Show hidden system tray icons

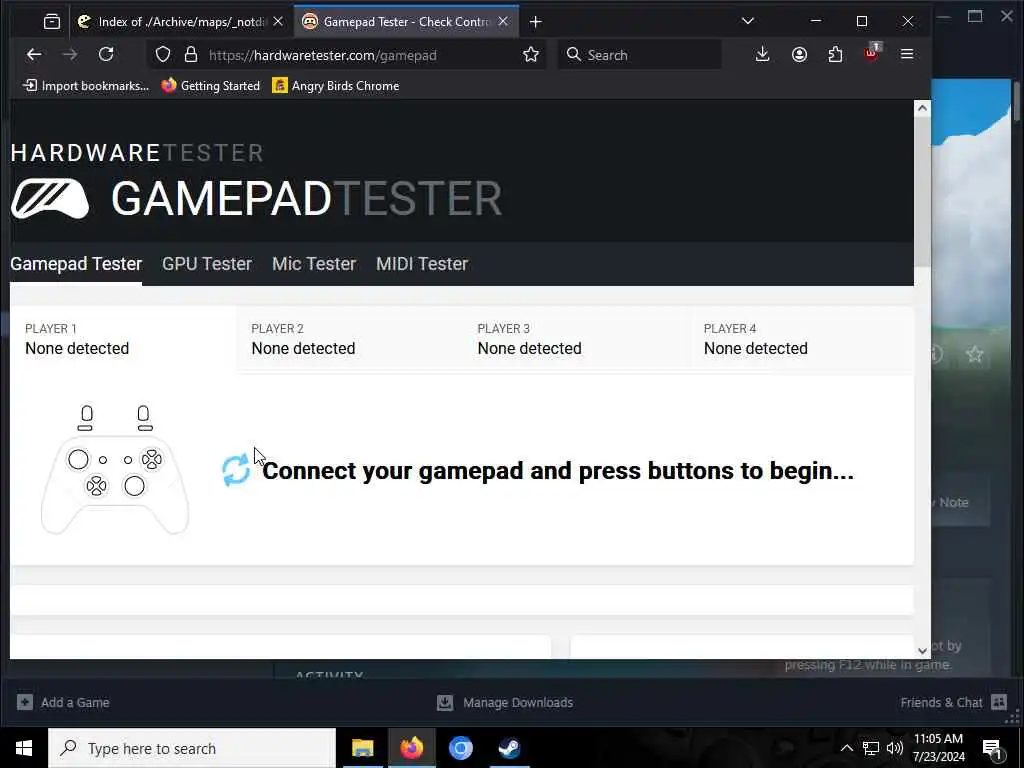(x=846, y=748)
